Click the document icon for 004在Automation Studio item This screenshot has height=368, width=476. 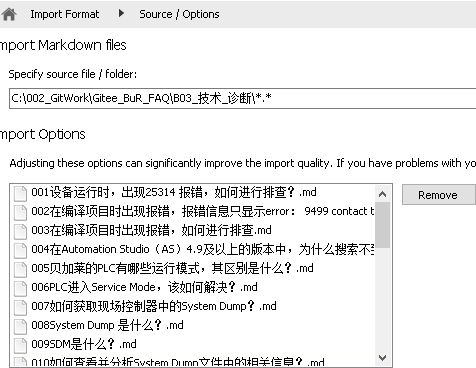click(x=20, y=250)
